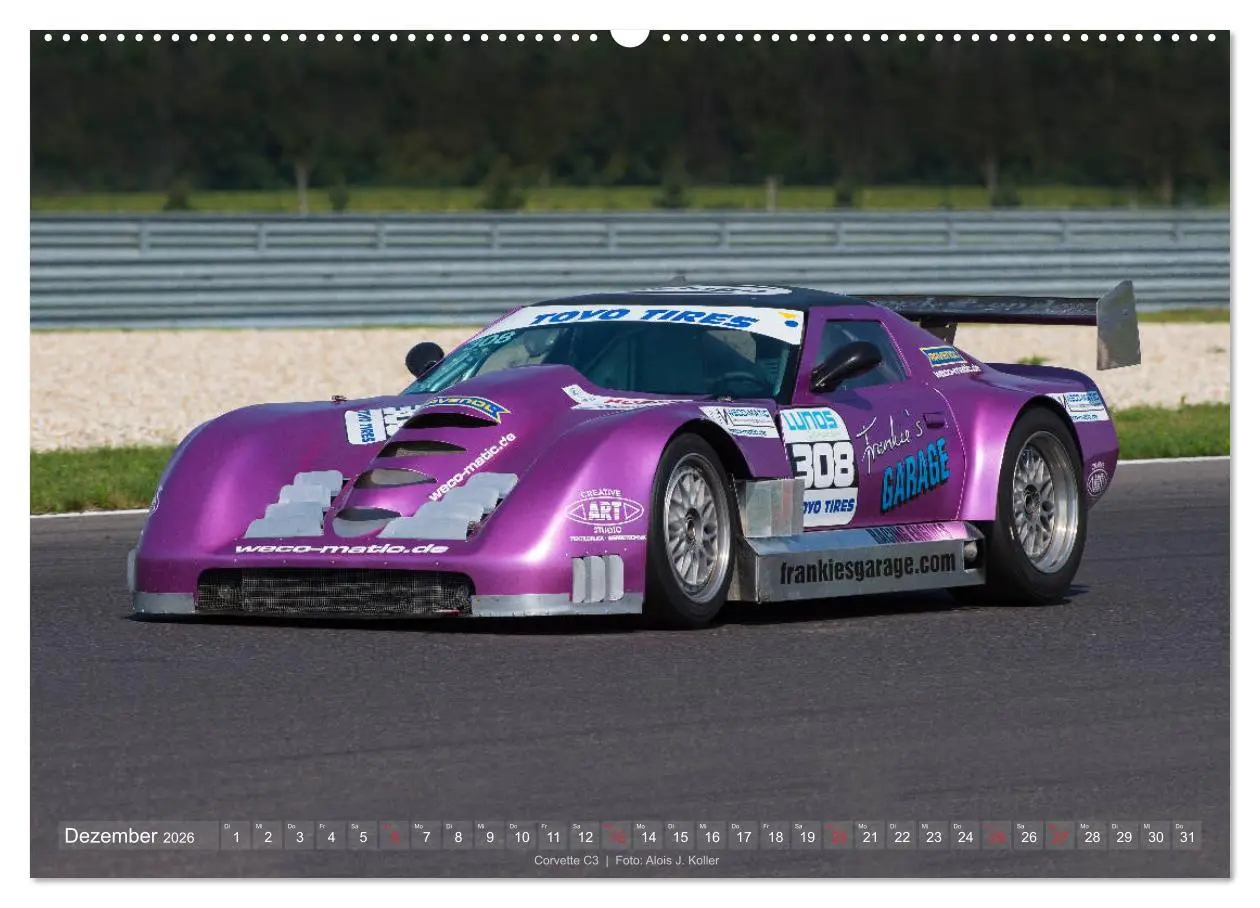Select day 10 in calendar strip
This screenshot has height=908, width=1260.
[521, 836]
